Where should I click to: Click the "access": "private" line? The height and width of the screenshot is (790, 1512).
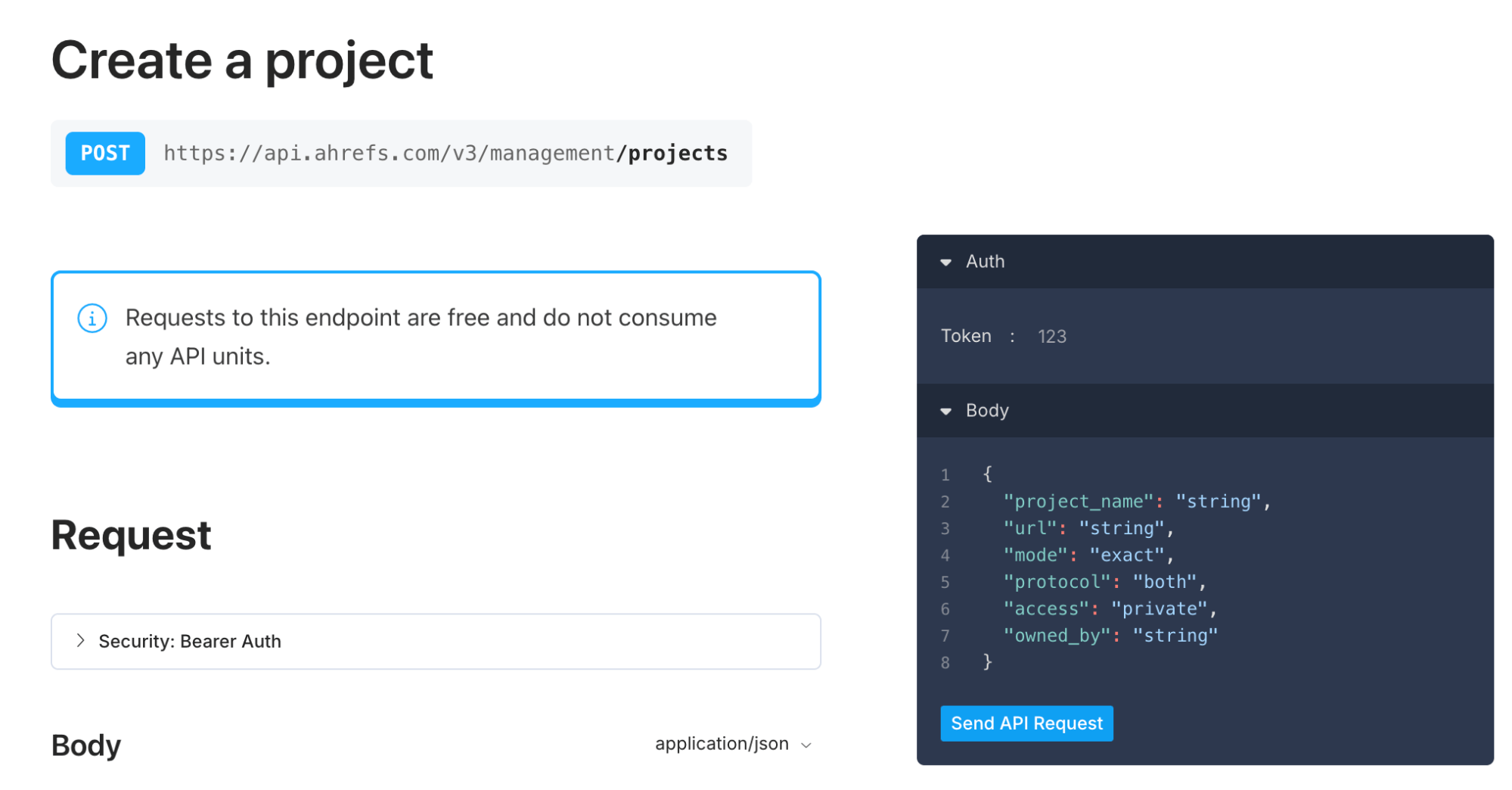point(1109,609)
